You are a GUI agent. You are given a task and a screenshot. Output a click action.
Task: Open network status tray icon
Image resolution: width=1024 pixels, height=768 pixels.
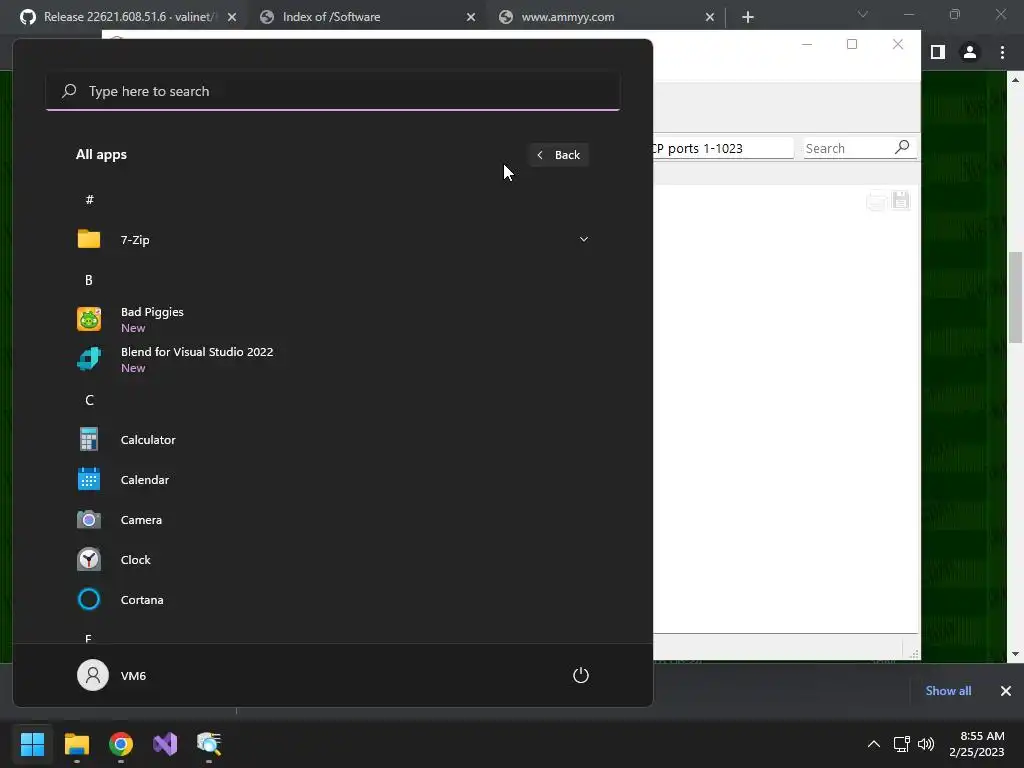(x=902, y=744)
